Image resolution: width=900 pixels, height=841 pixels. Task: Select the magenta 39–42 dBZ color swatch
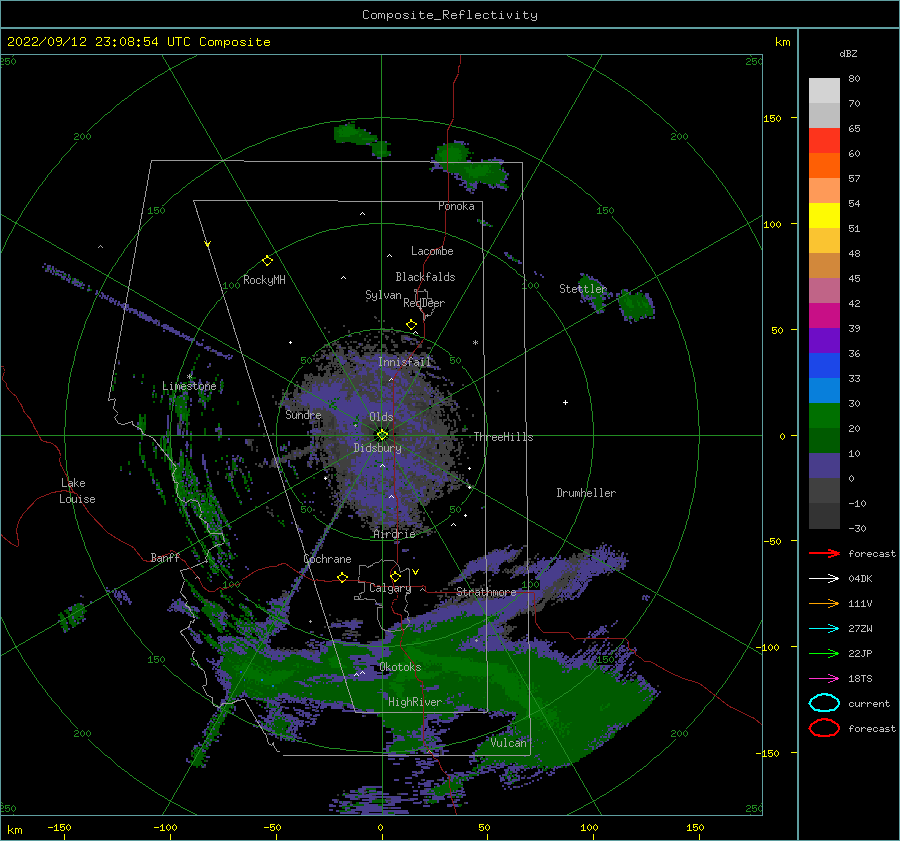click(824, 316)
